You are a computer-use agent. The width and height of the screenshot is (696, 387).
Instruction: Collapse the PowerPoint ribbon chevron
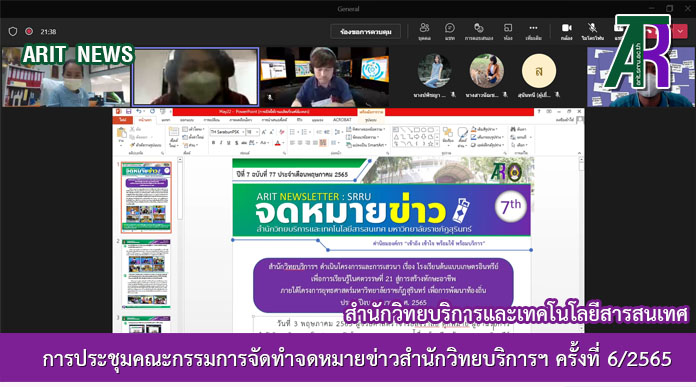point(579,153)
